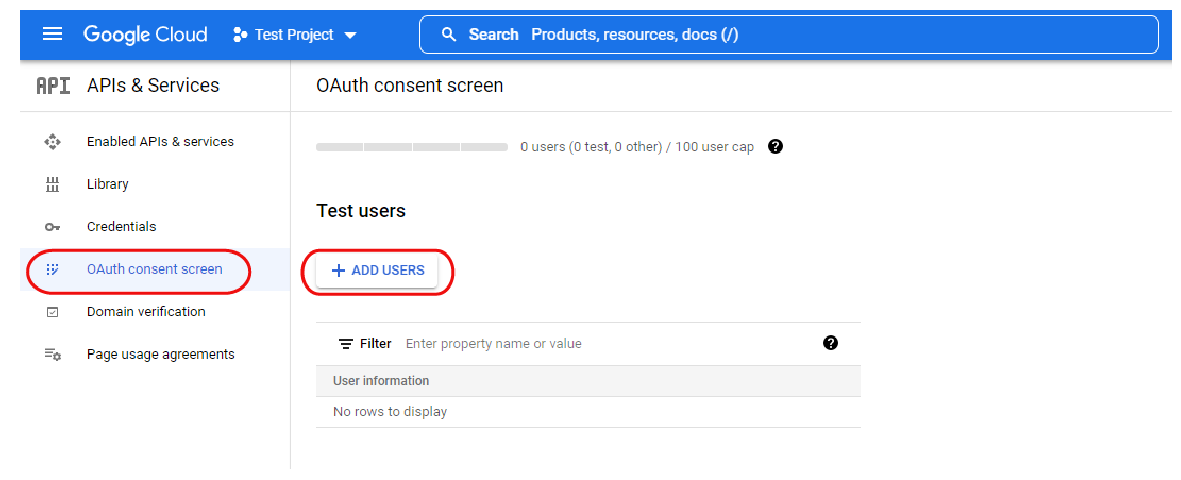
Task: Open Enabled APIs & services page
Action: pyautogui.click(x=160, y=142)
